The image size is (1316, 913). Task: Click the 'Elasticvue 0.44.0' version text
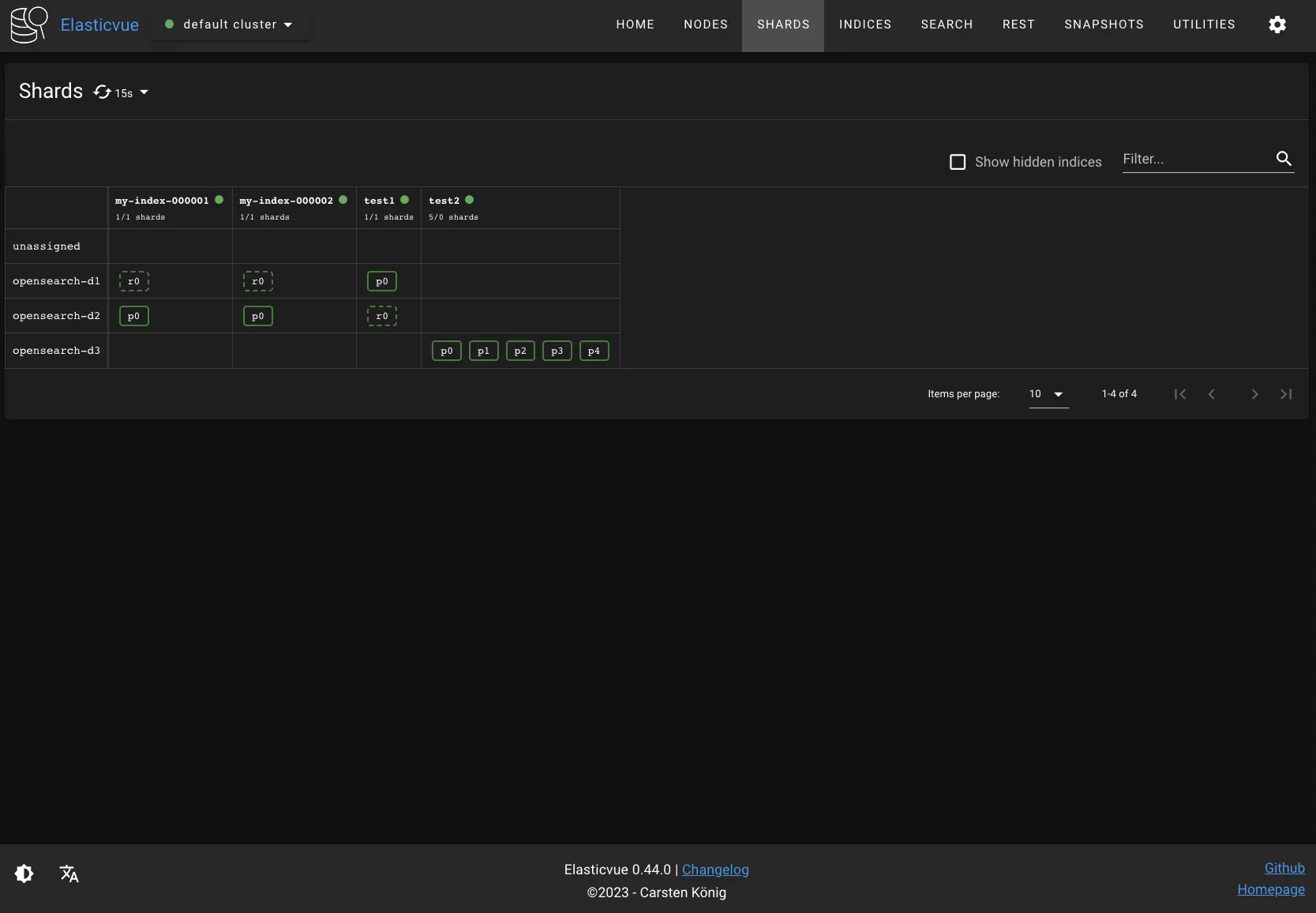617,870
